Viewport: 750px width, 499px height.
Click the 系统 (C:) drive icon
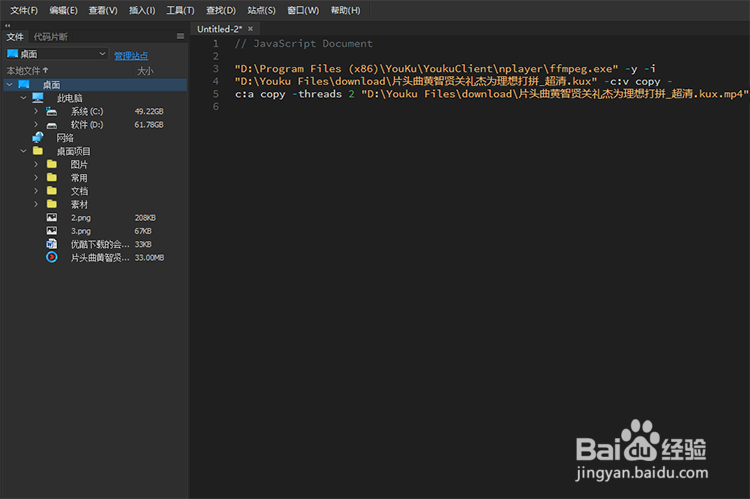pos(51,111)
